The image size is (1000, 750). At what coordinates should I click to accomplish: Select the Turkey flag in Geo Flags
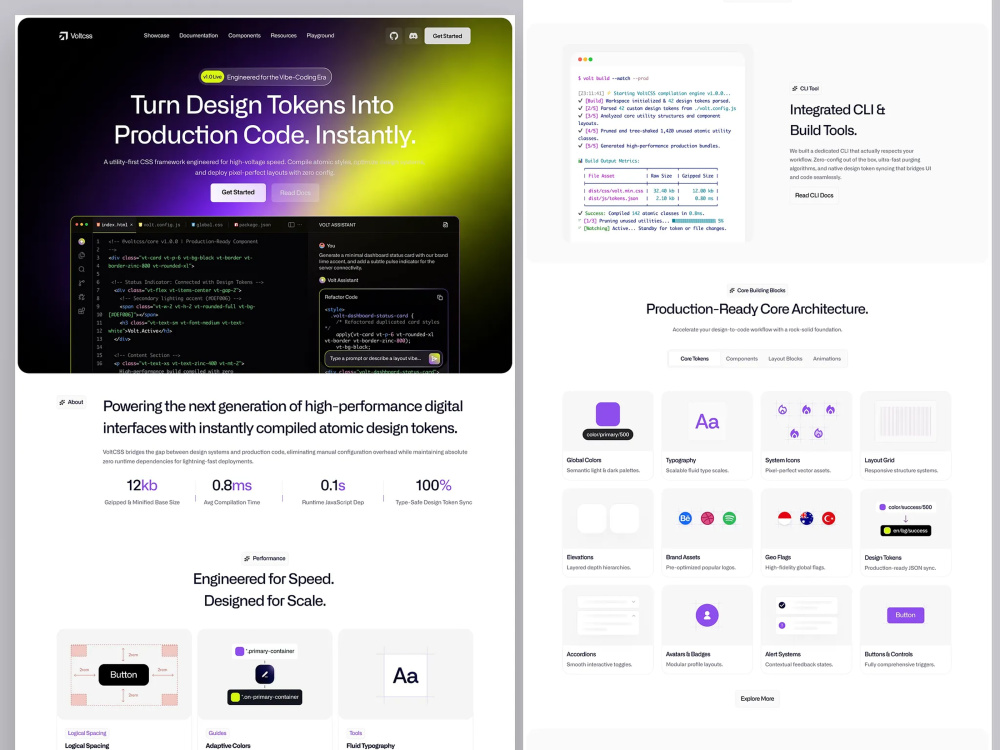(x=828, y=518)
